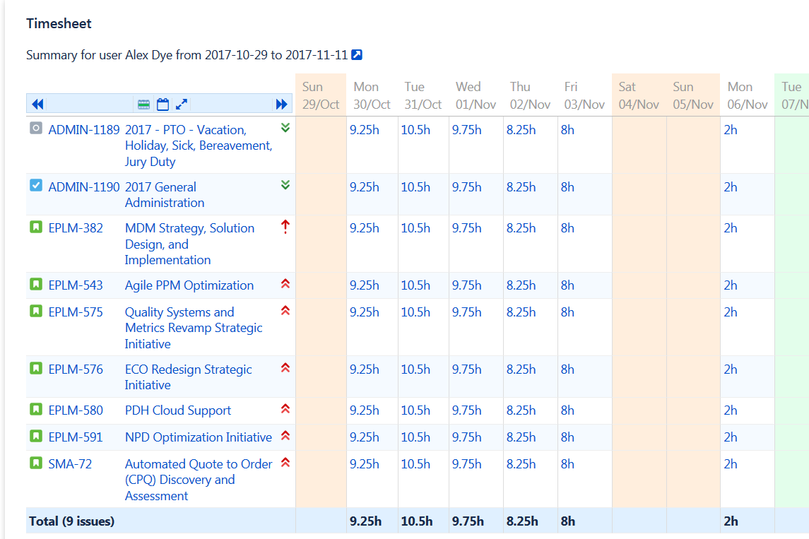809x539 pixels.
Task: Click the Thu 02/Nov column header
Action: coord(530,95)
